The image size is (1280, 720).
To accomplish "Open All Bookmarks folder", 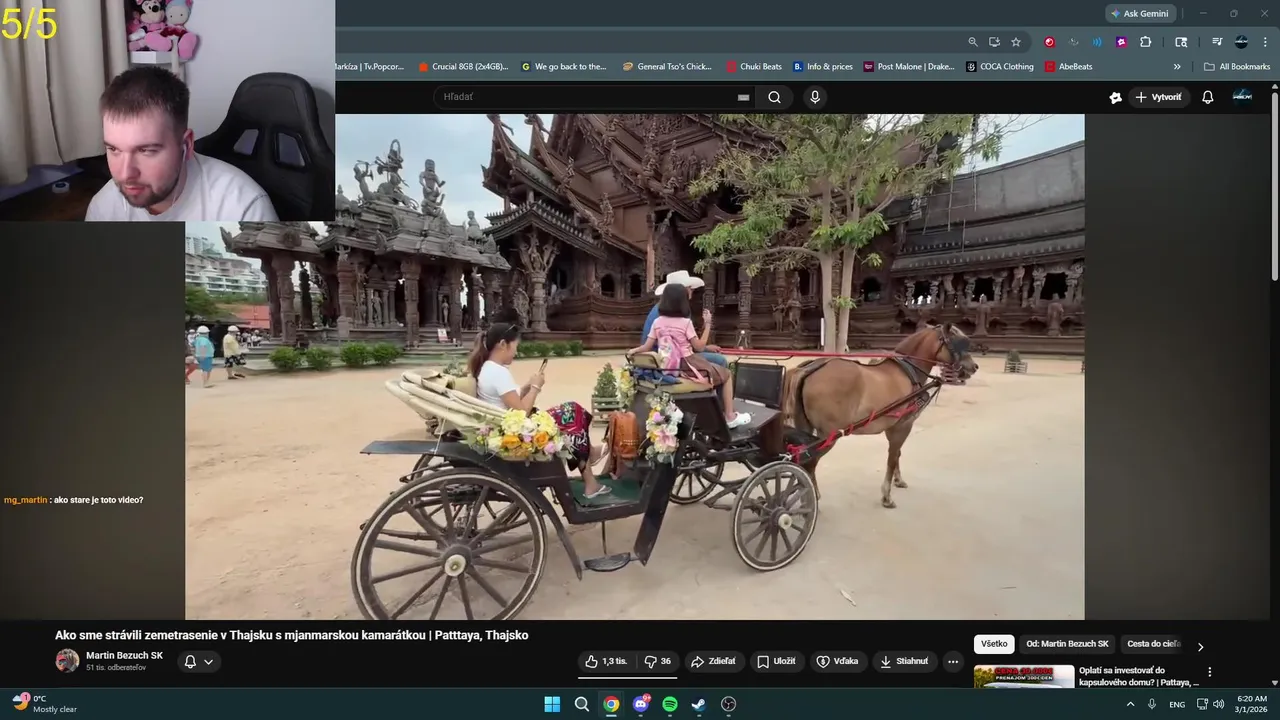I will click(x=1237, y=67).
